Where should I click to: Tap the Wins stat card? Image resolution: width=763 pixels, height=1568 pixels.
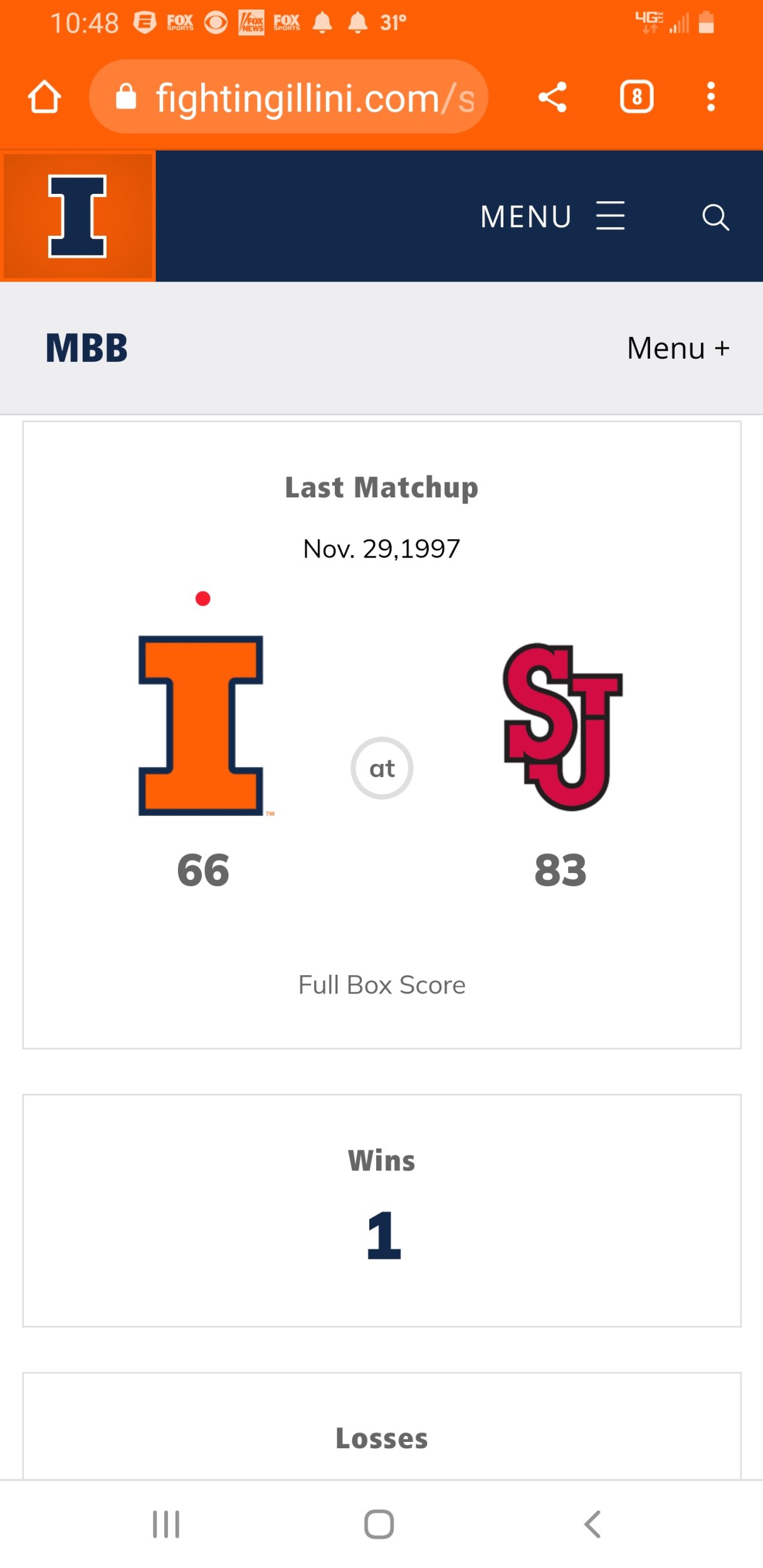382,1209
